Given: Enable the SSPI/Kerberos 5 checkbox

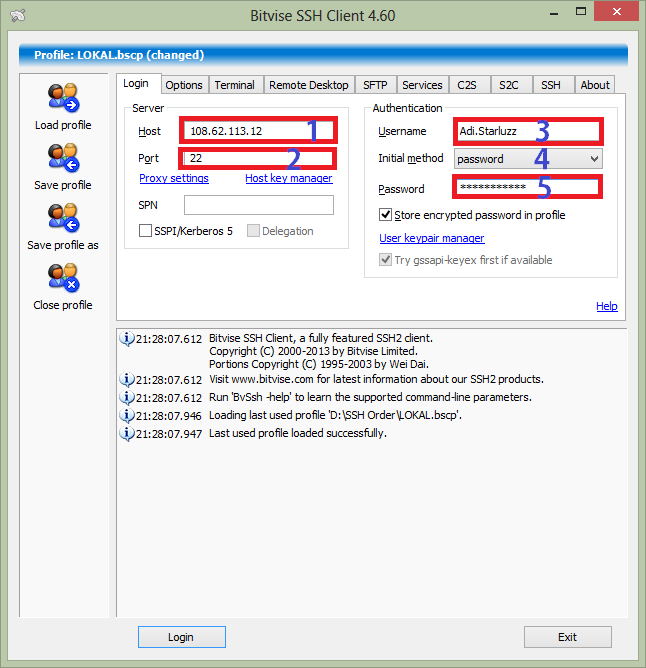Looking at the screenshot, I should pyautogui.click(x=145, y=231).
